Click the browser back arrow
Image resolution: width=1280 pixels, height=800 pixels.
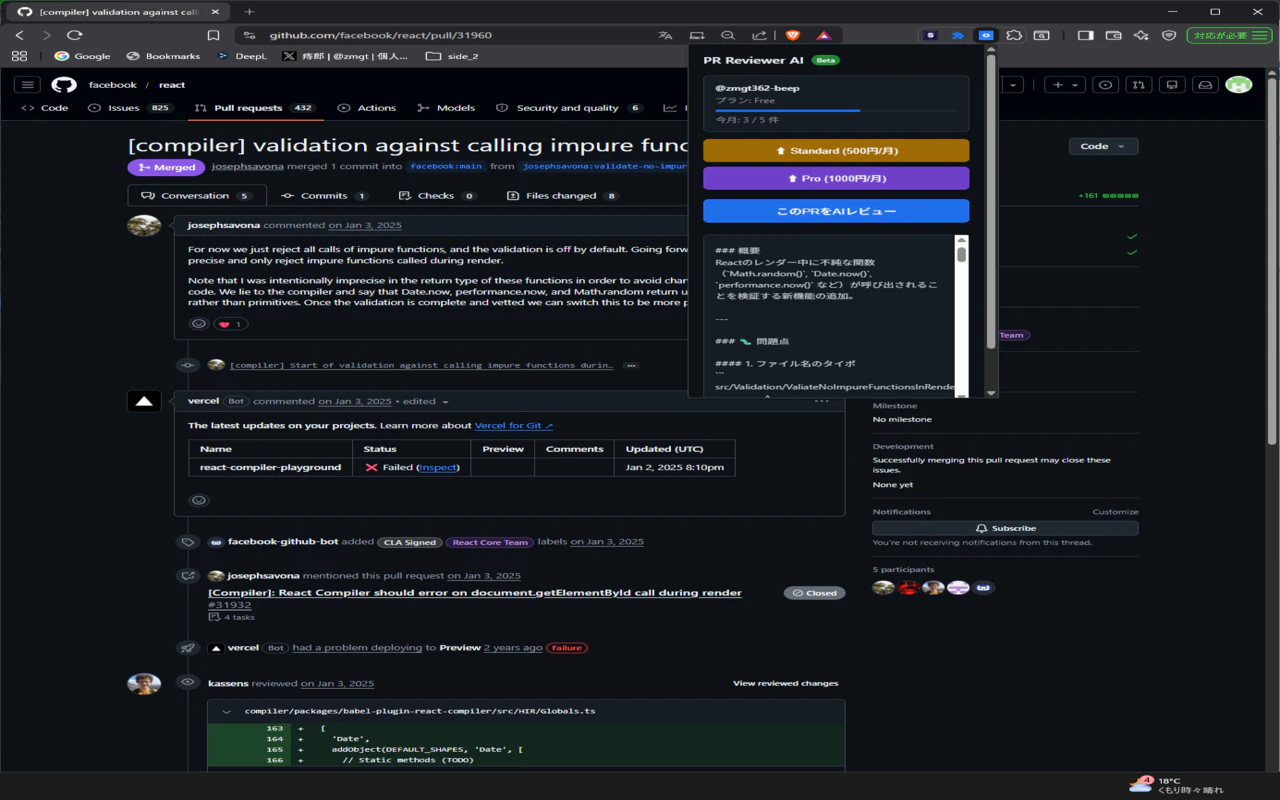[19, 35]
